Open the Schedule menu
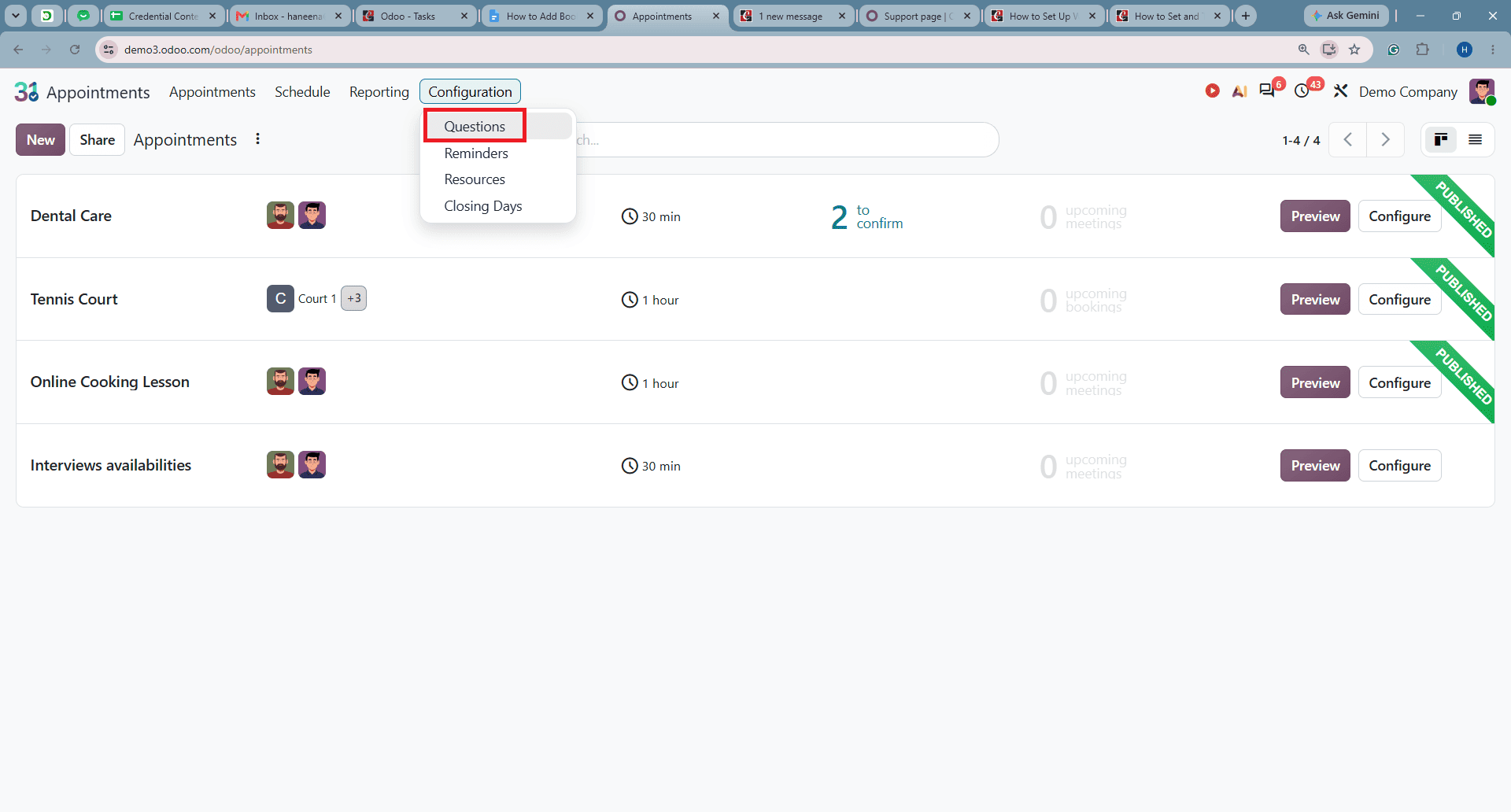 302,91
